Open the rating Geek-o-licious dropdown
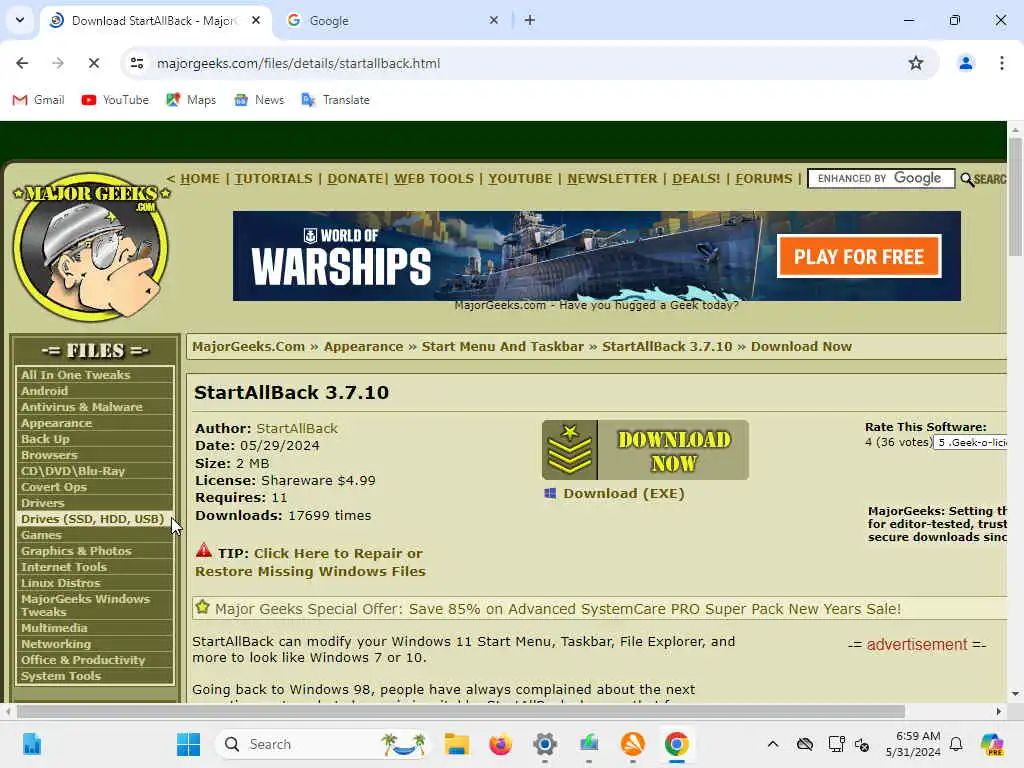This screenshot has width=1024, height=768. click(971, 442)
